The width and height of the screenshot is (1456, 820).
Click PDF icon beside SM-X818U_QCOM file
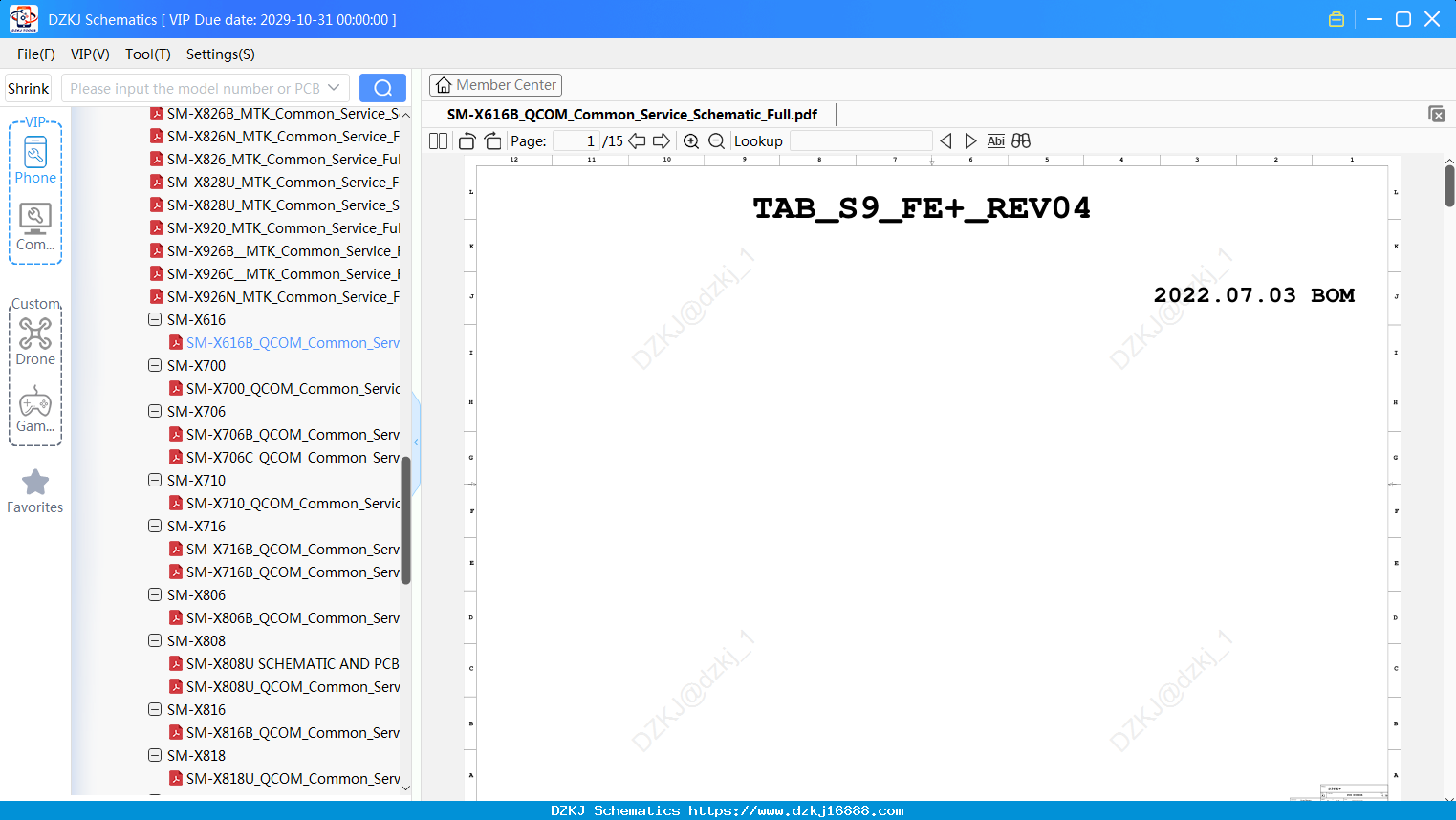176,779
